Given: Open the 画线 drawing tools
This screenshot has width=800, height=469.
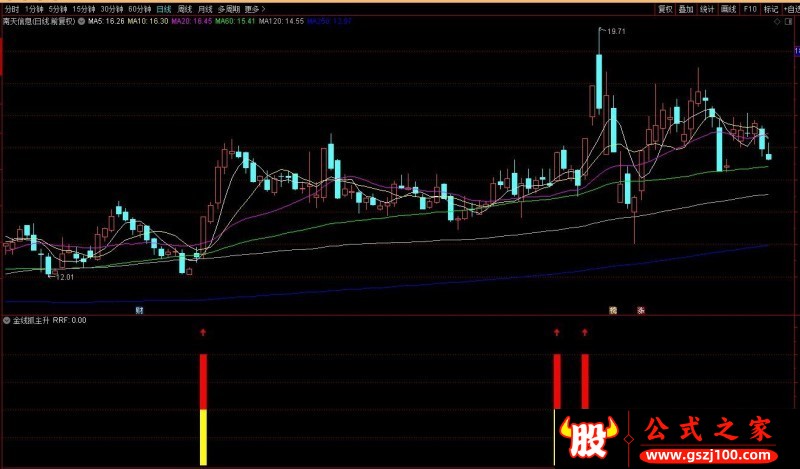Looking at the screenshot, I should click(729, 9).
